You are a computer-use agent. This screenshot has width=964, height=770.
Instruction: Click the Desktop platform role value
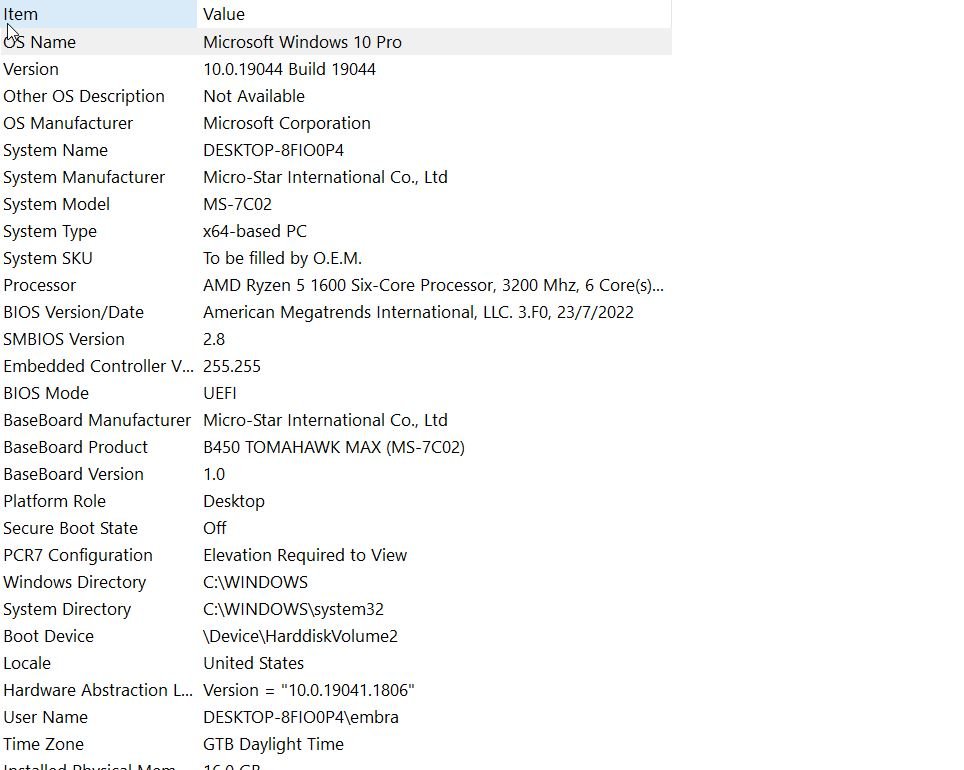point(234,502)
